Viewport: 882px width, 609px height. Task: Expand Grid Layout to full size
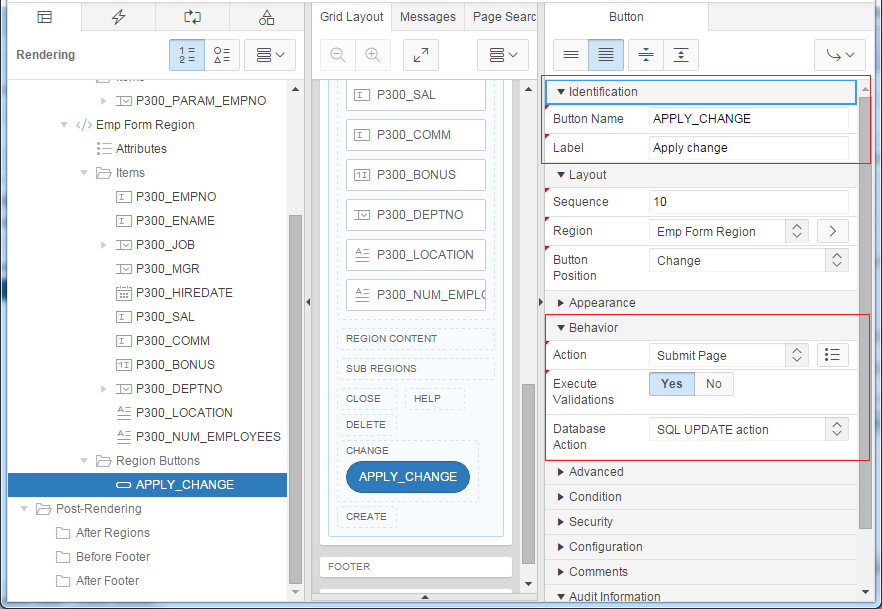tap(421, 55)
